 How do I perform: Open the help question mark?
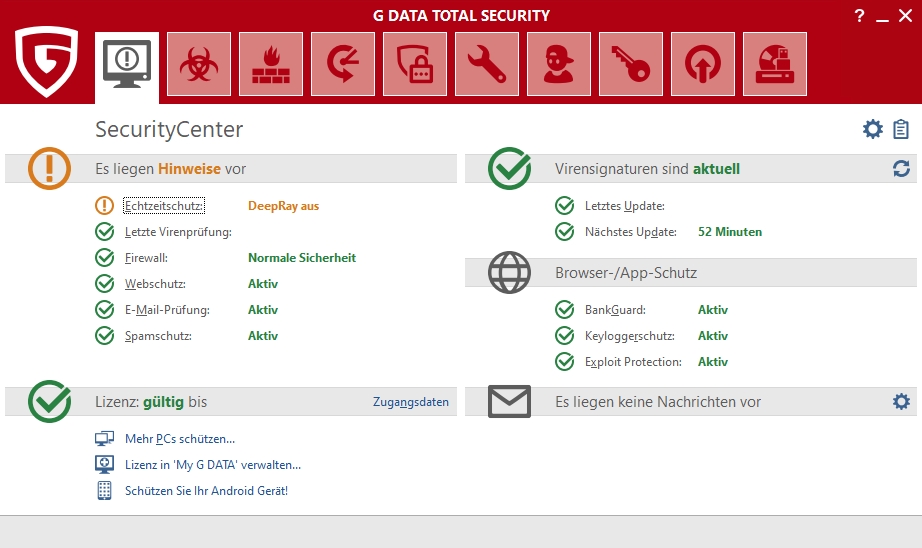tap(860, 16)
